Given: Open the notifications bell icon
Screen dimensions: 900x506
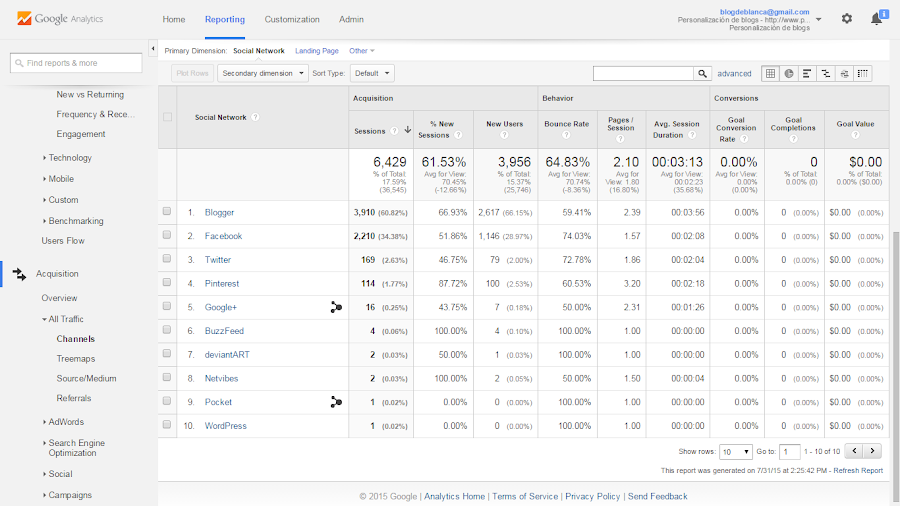Looking at the screenshot, I should pyautogui.click(x=876, y=19).
